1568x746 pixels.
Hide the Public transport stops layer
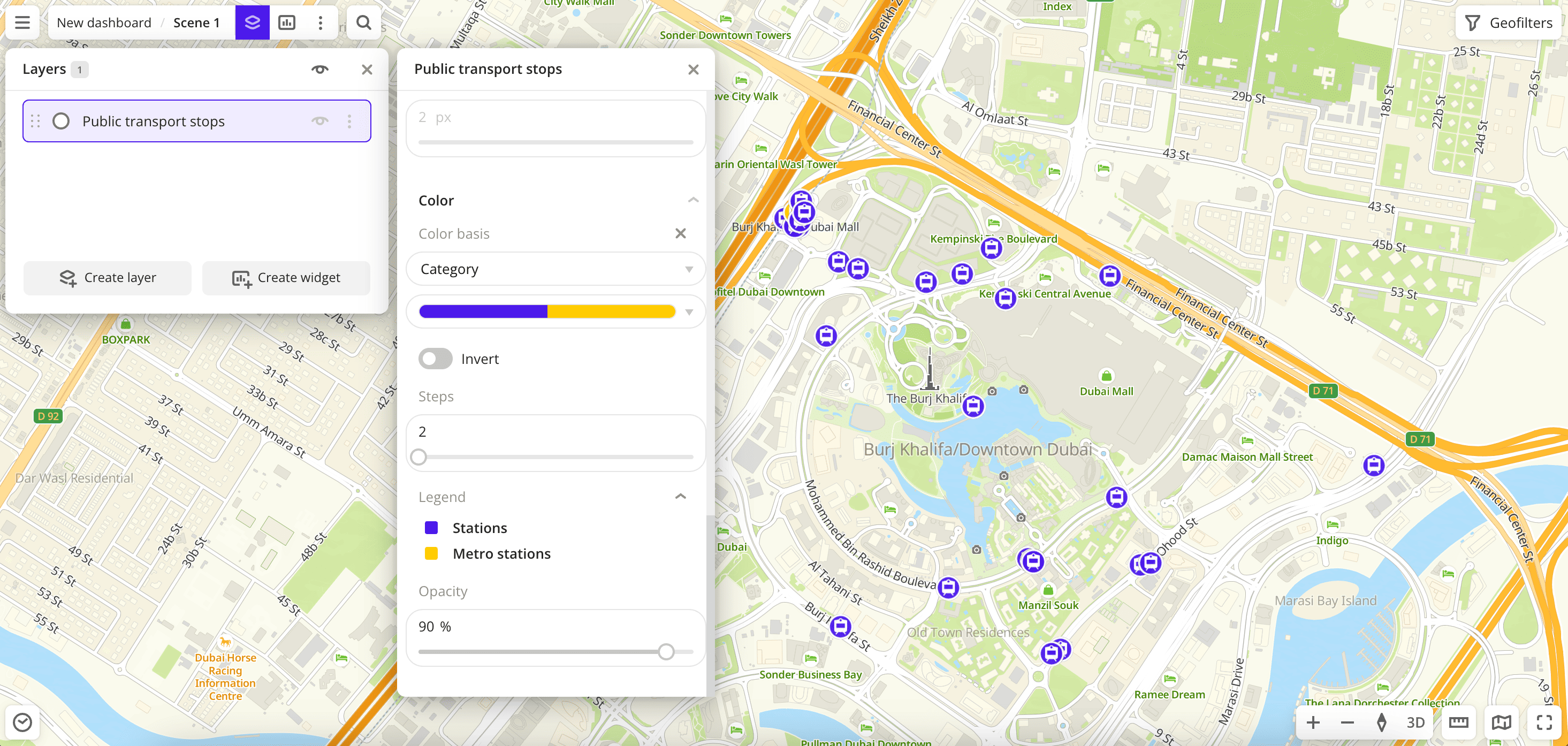319,121
